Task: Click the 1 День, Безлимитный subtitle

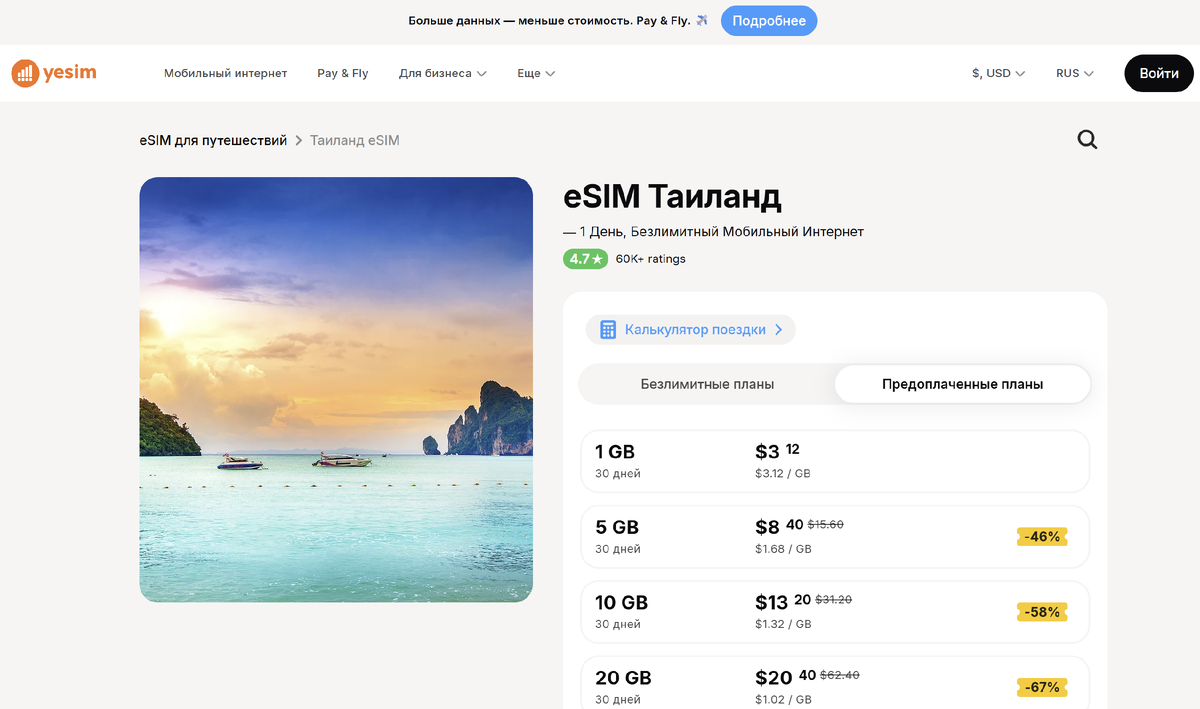Action: click(x=713, y=232)
